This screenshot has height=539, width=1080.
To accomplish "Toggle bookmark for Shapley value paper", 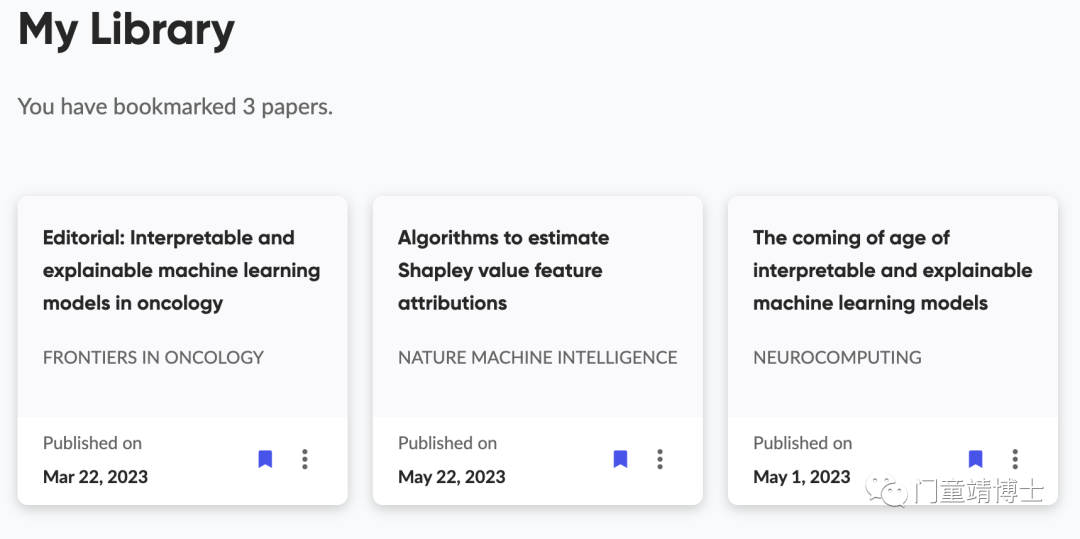I will pos(621,459).
